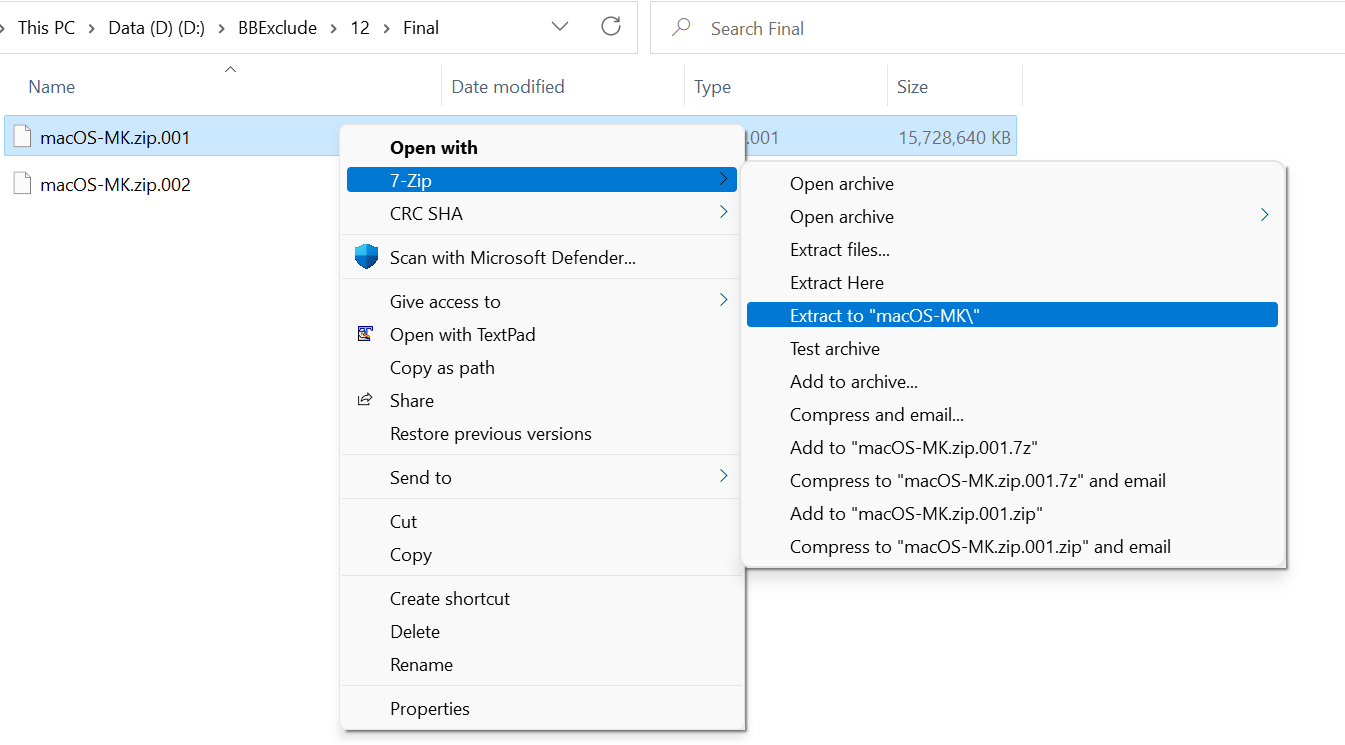Screen dimensions: 1345x745
Task: Click the file icon of macOS-MK.zip.001
Action: 23,137
